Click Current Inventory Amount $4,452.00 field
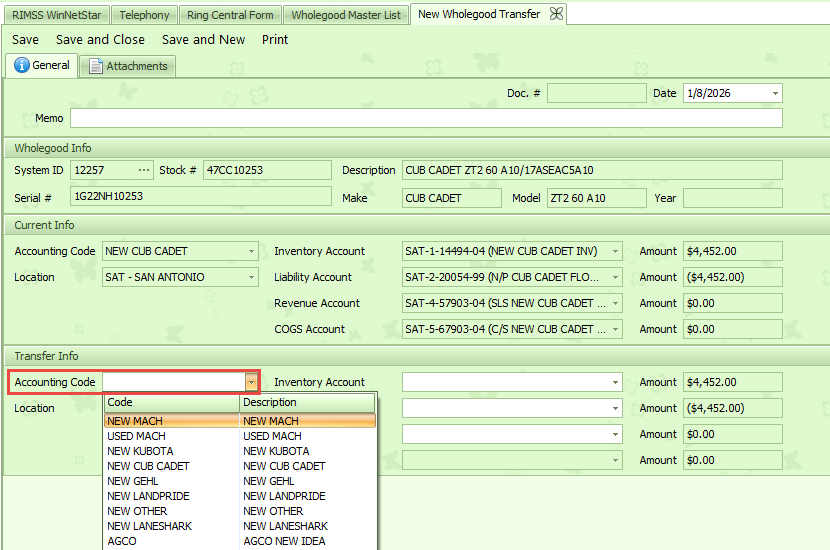Image resolution: width=830 pixels, height=550 pixels. click(733, 251)
